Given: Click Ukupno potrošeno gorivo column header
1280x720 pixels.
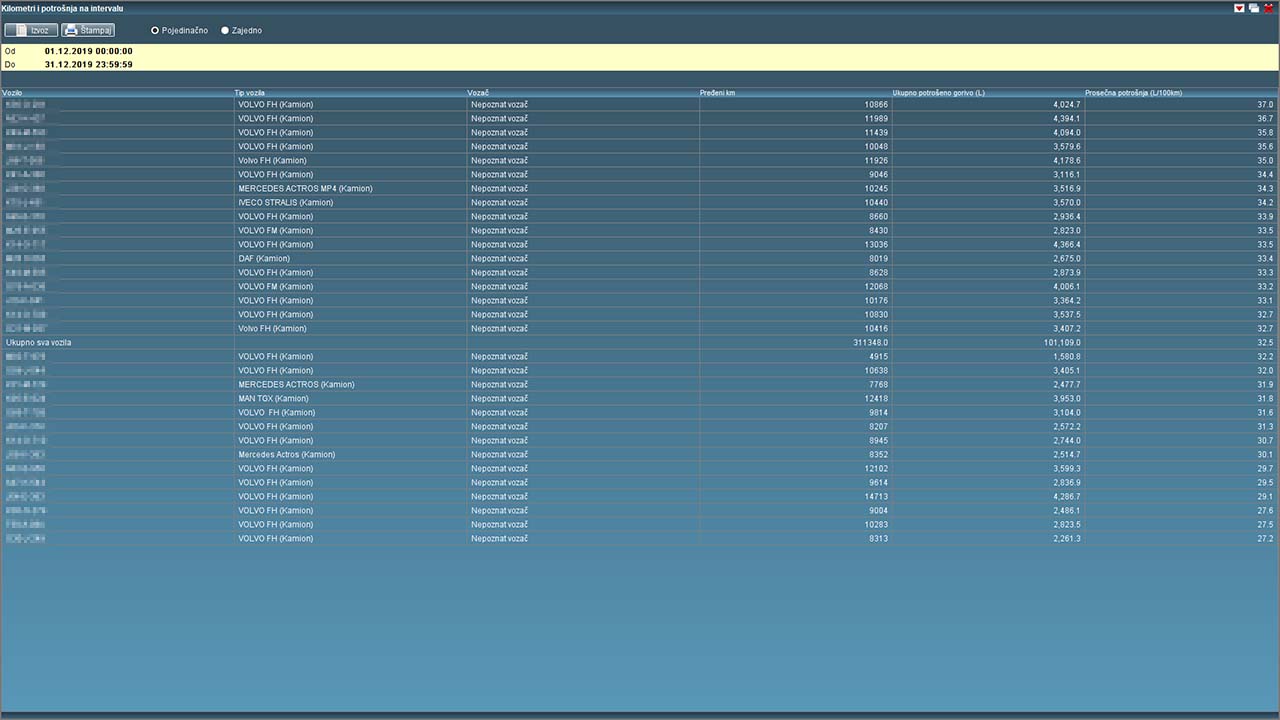Looking at the screenshot, I should pos(938,93).
